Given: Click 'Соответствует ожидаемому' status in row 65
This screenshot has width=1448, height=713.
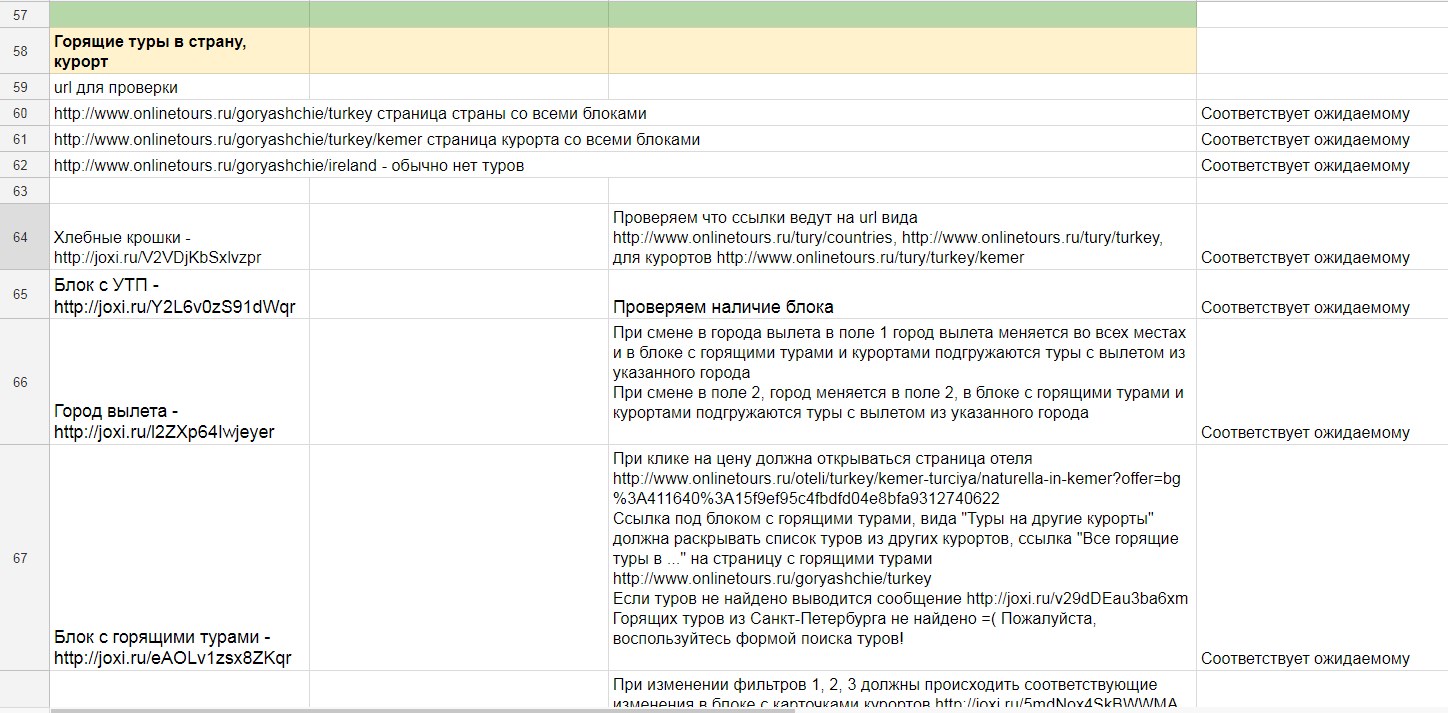Looking at the screenshot, I should [x=1322, y=294].
